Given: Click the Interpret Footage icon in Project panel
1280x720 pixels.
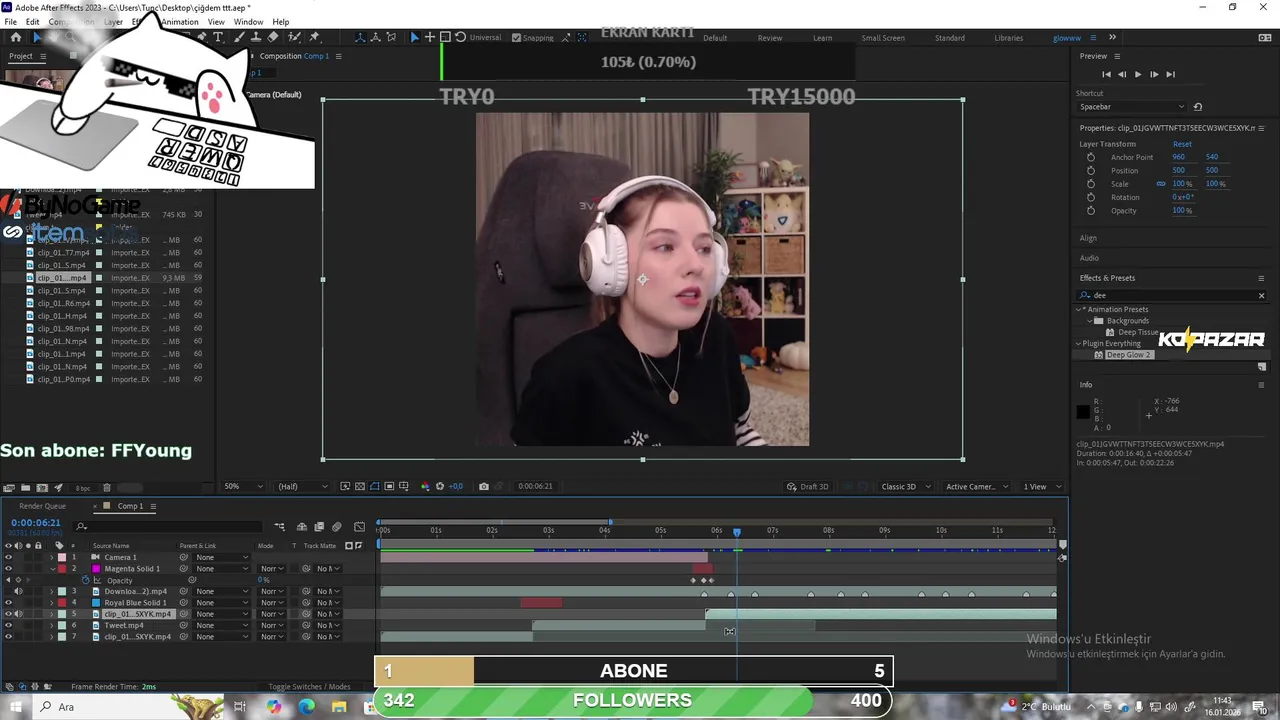Looking at the screenshot, I should click(x=9, y=487).
